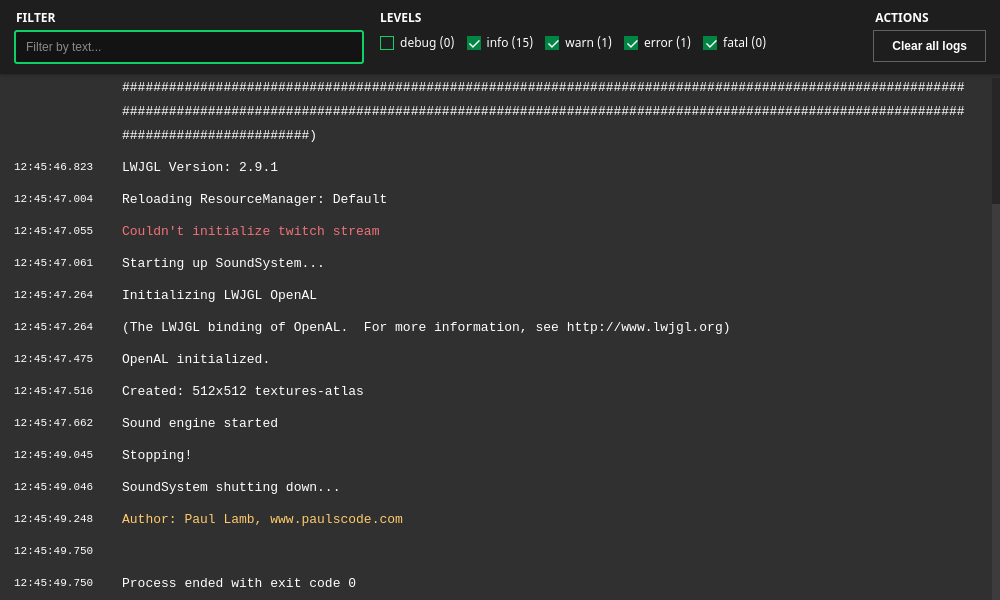The width and height of the screenshot is (1000, 600).
Task: Uncheck the info level checkbox
Action: [x=474, y=43]
